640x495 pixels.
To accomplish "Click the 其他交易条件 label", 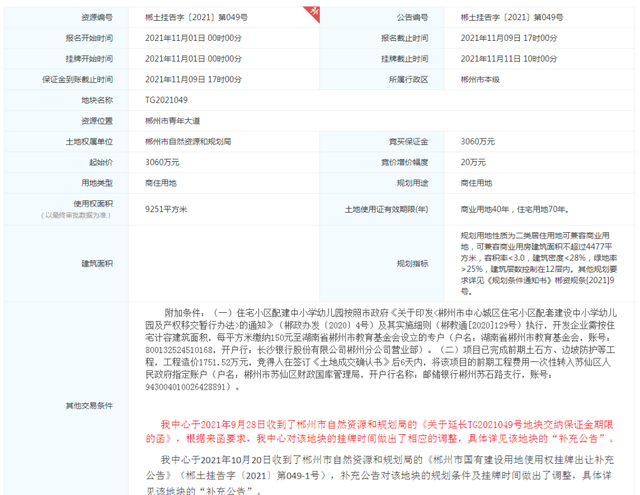I will [x=89, y=406].
